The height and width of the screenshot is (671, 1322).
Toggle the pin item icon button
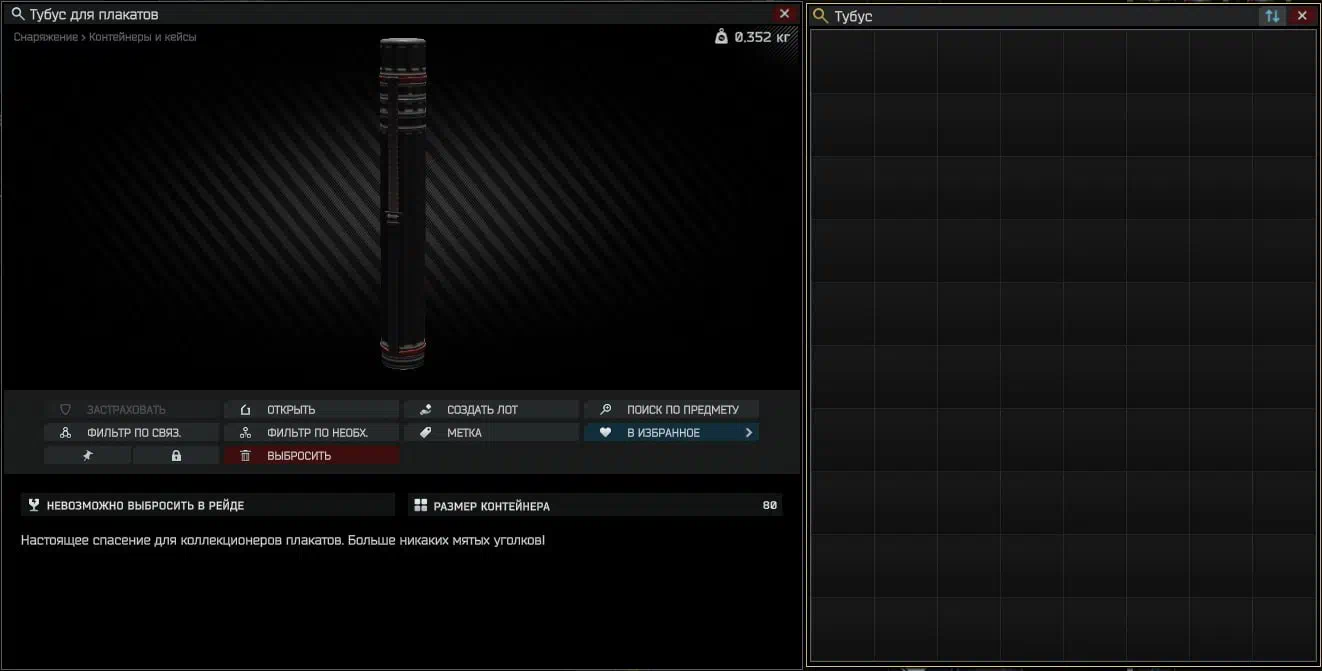[87, 455]
